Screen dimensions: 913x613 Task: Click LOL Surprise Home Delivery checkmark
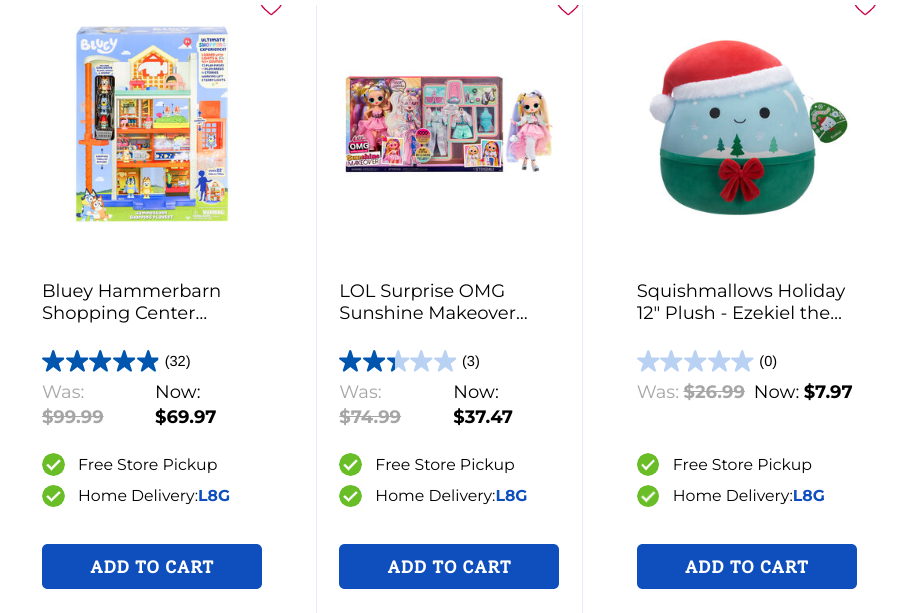[351, 496]
